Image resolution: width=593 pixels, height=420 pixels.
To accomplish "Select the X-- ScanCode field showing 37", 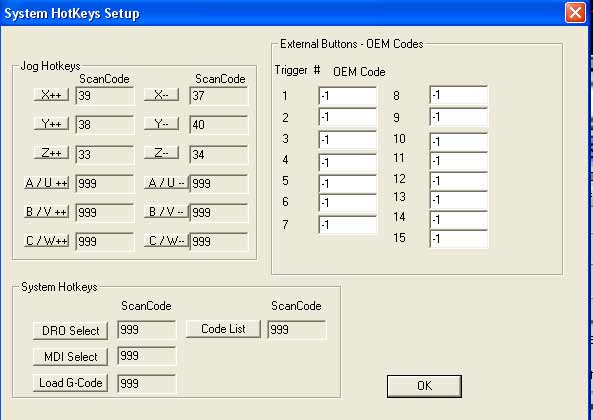I will pos(219,96).
